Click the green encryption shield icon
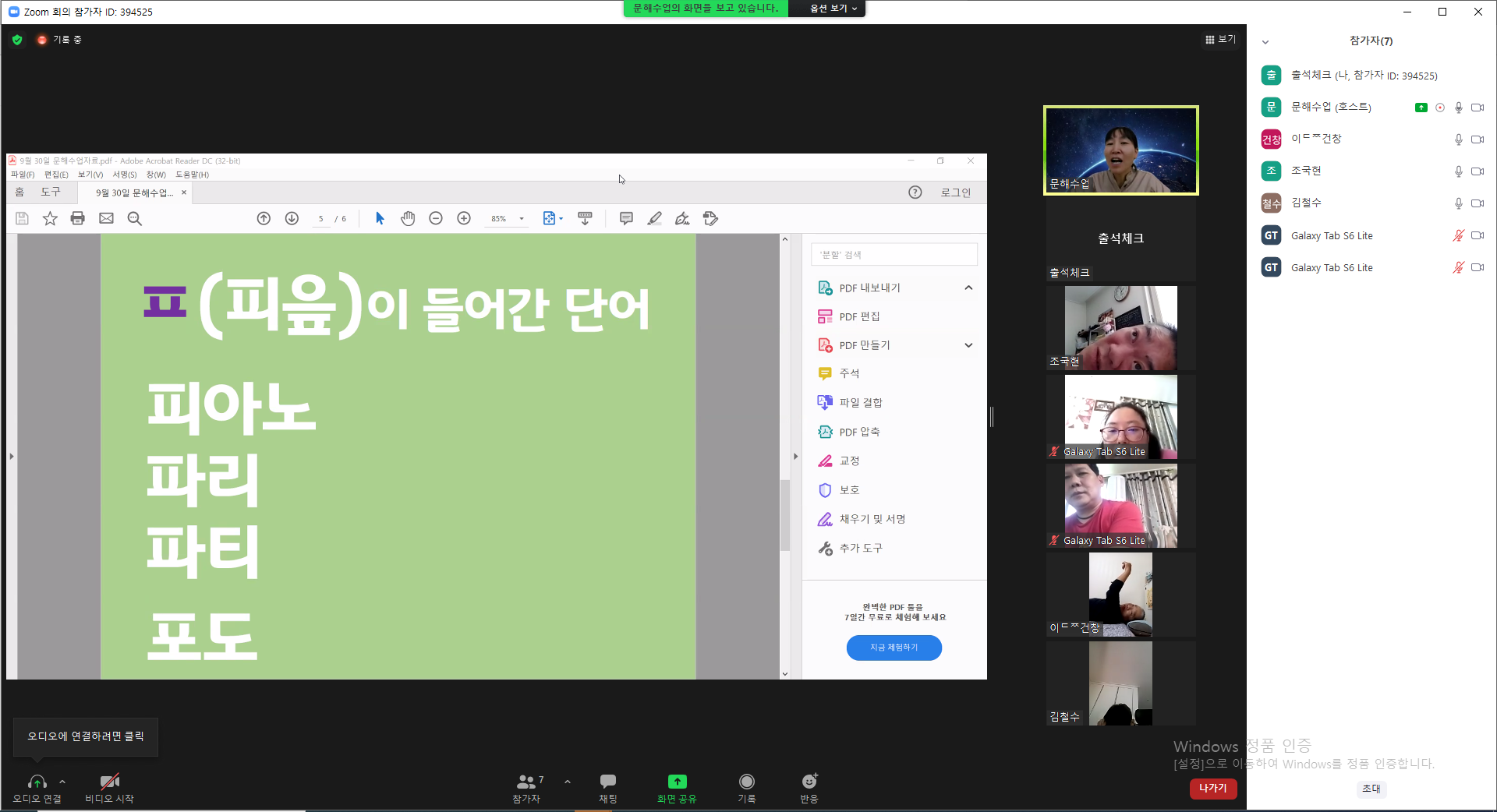1497x812 pixels. 17,40
